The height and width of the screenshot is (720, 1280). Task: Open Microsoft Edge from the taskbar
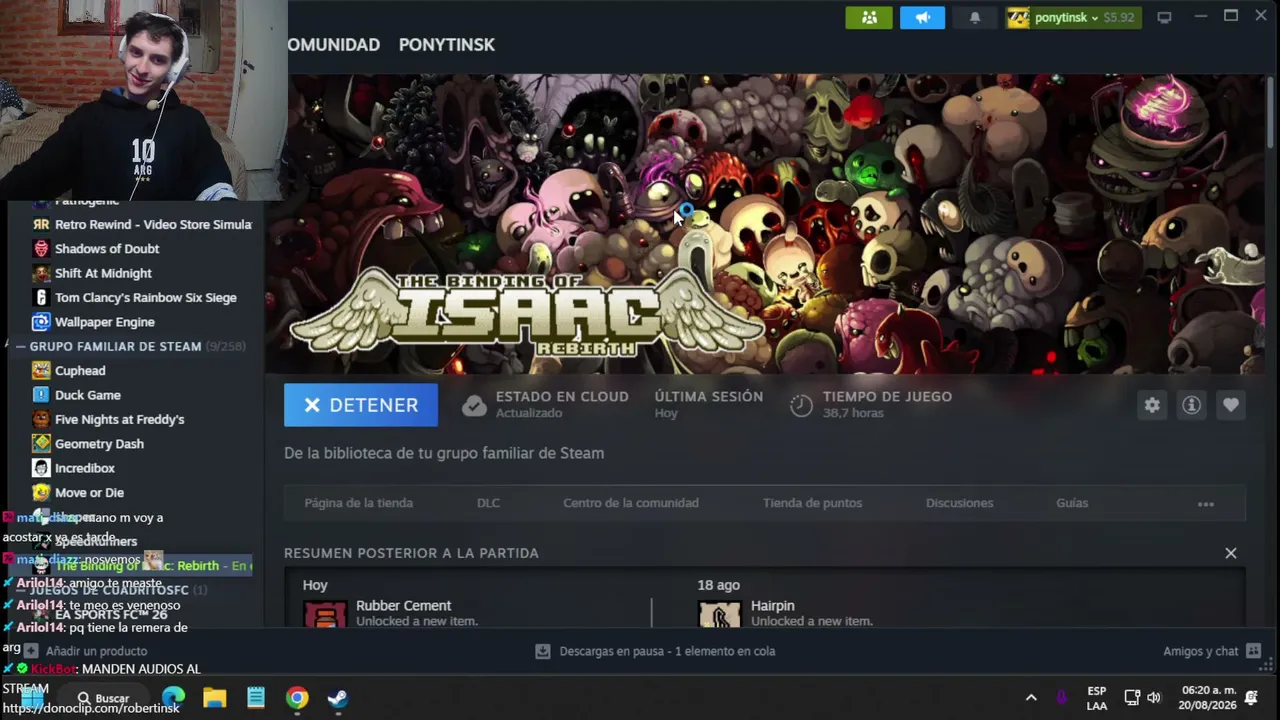coord(173,697)
